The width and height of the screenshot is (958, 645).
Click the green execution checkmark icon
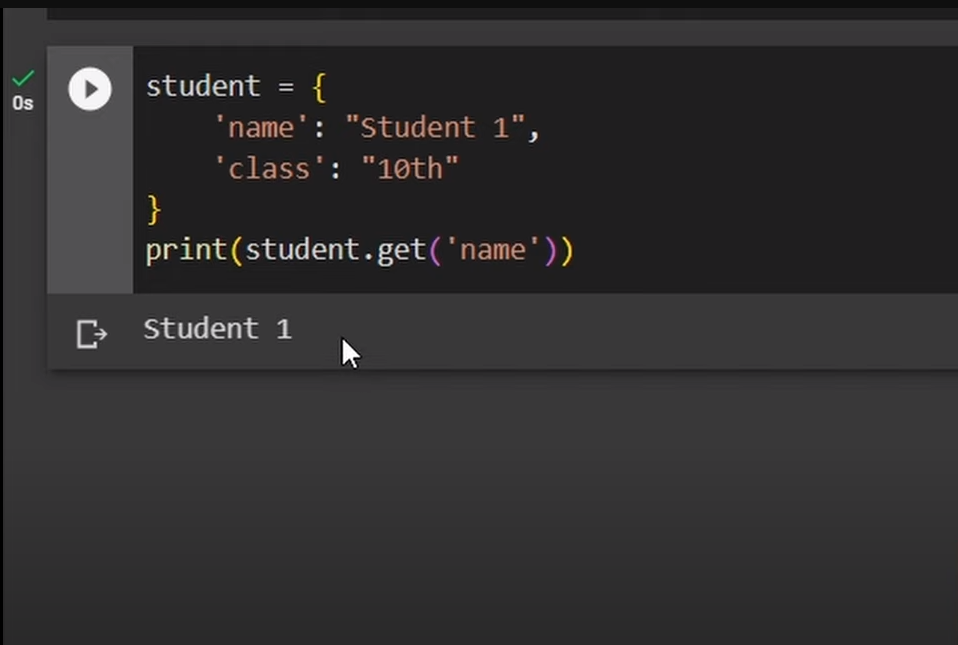(23, 78)
